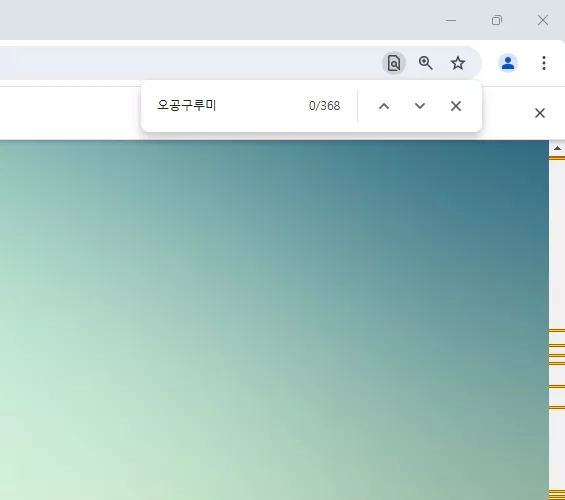Click the 0/368 match counter

(x=324, y=106)
